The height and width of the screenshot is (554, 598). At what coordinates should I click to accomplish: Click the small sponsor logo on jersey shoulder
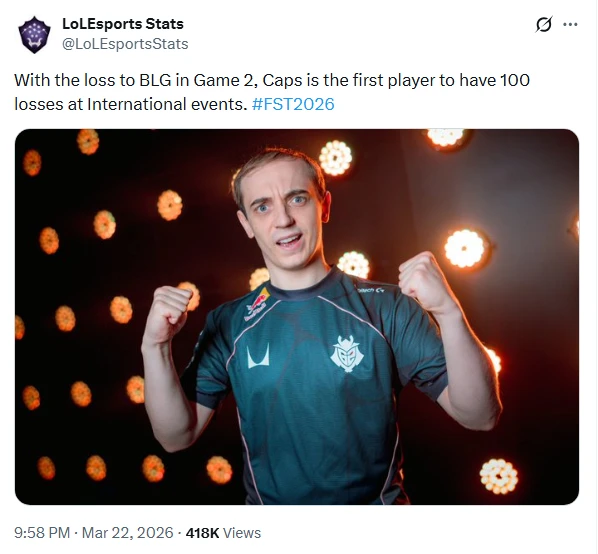pyautogui.click(x=371, y=291)
